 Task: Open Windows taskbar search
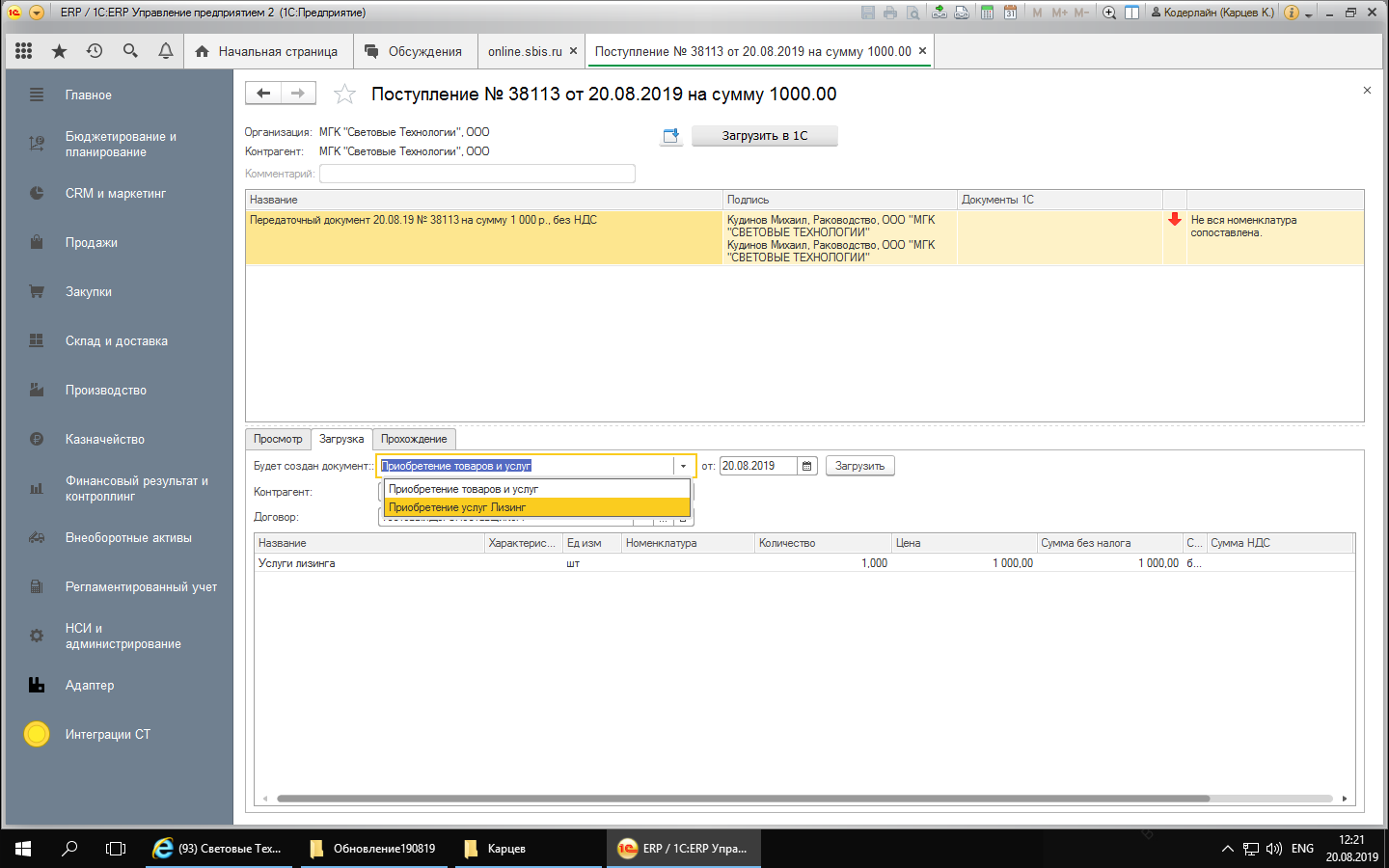[69, 849]
